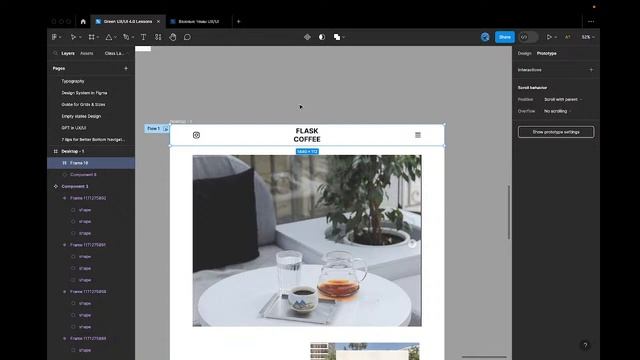
Task: Open the GPT in UX/UI page
Action: pyautogui.click(x=73, y=128)
